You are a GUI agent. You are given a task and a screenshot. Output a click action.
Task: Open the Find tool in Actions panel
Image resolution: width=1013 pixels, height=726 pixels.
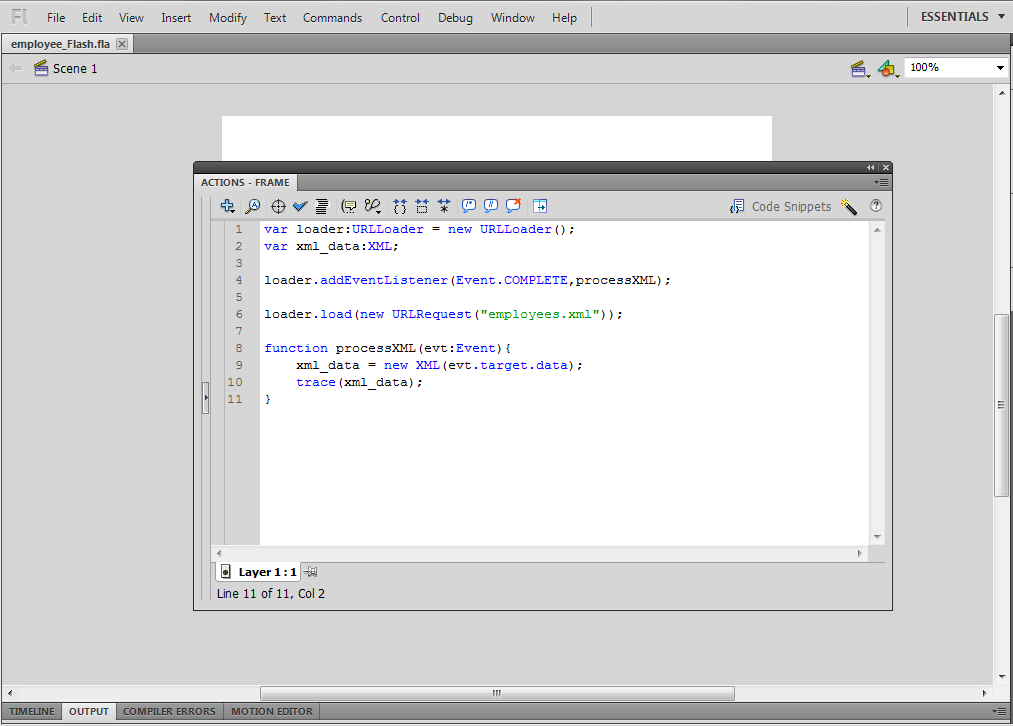(x=253, y=206)
